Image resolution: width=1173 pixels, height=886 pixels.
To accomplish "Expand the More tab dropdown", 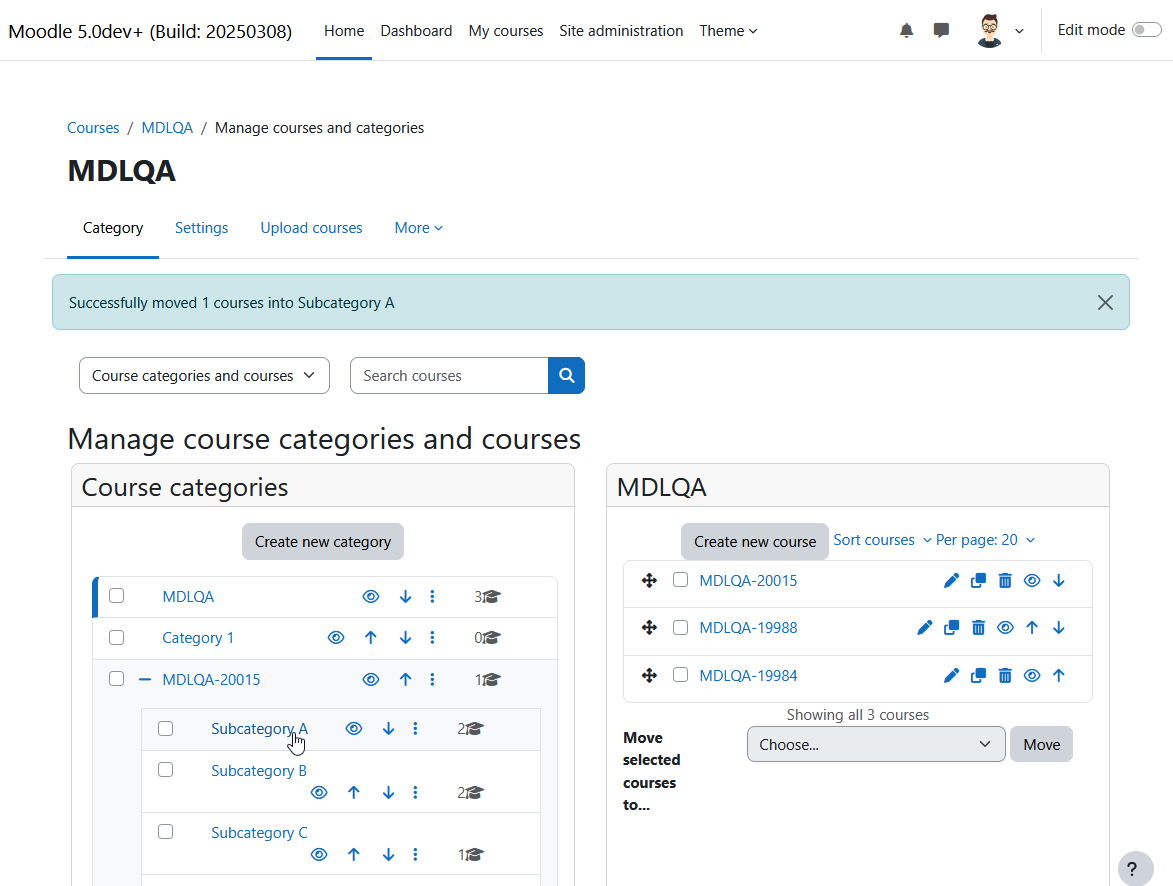I will tap(418, 228).
